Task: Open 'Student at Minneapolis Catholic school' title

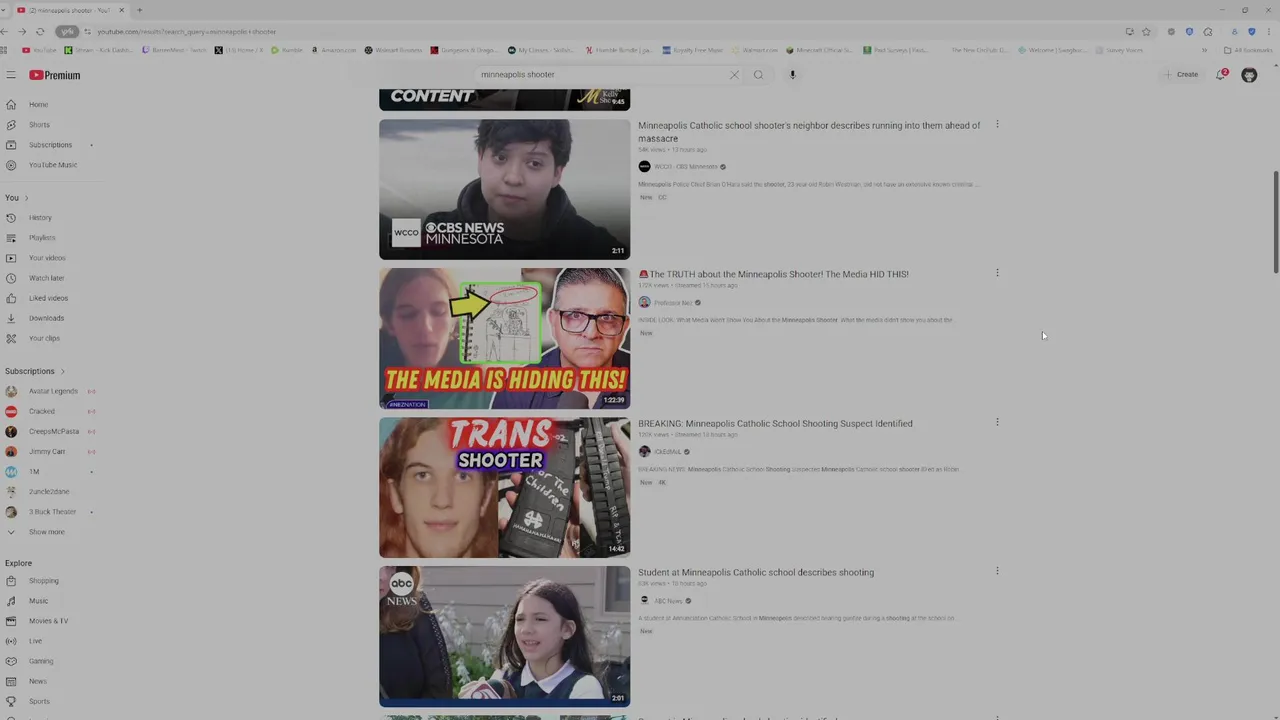Action: 756,572
